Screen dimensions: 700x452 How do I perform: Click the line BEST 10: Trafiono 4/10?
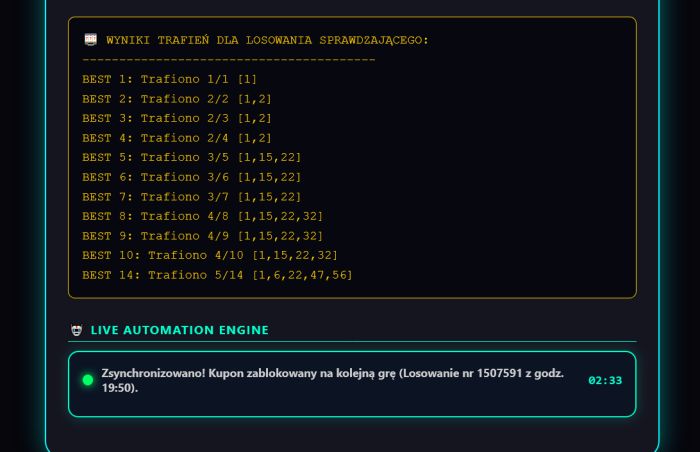coord(210,255)
